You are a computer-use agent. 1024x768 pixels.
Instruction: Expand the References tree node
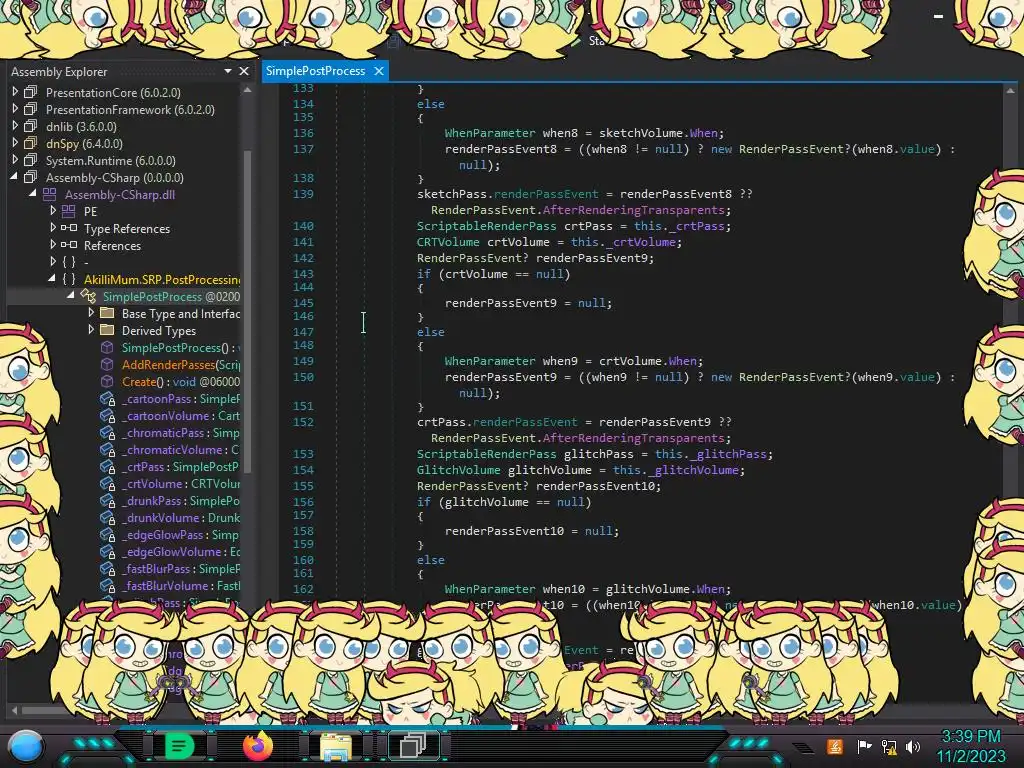pyautogui.click(x=53, y=244)
